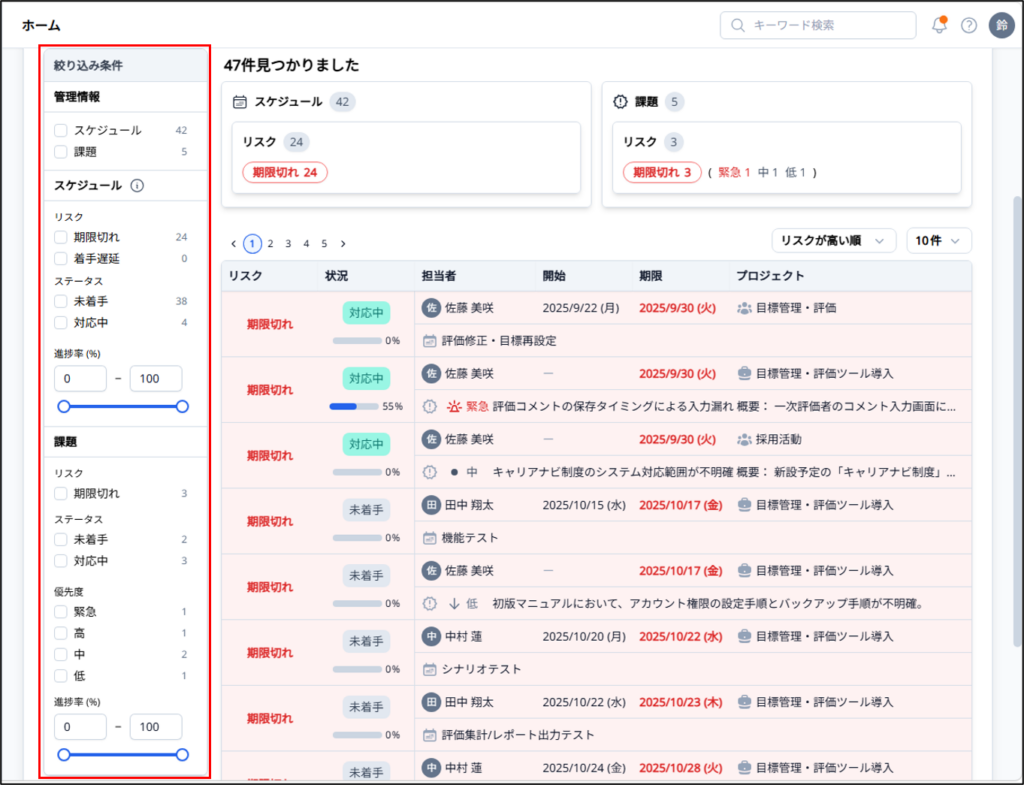Click schedule 進捗率 slider left handle

(63, 407)
